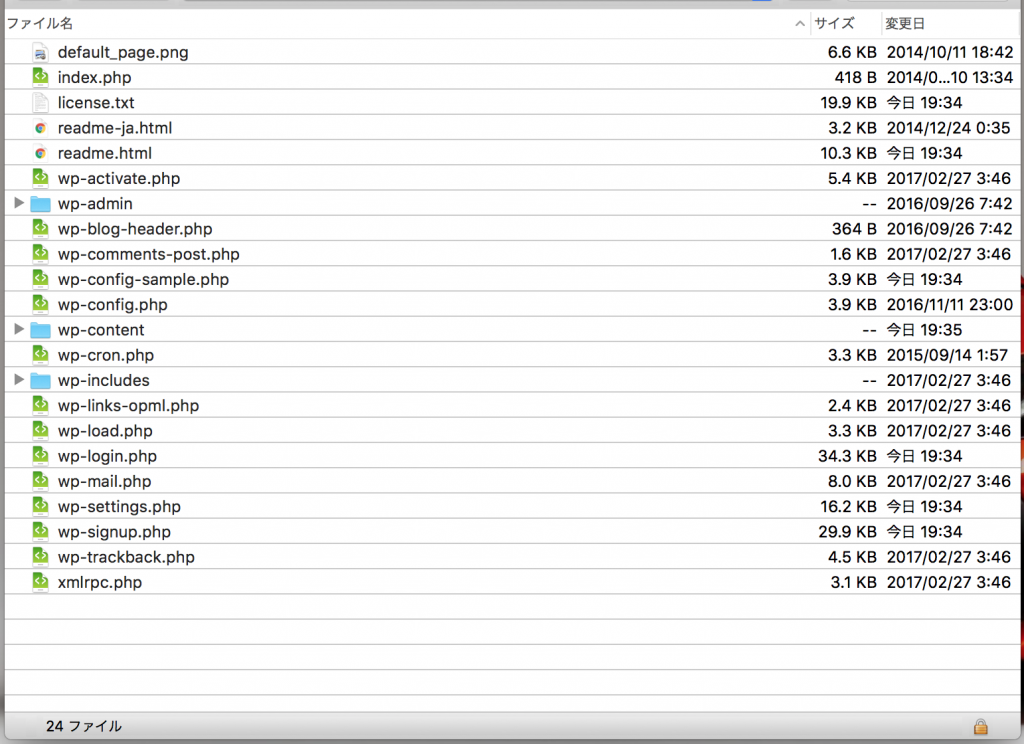Click the sort direction arrow in header

pyautogui.click(x=800, y=23)
